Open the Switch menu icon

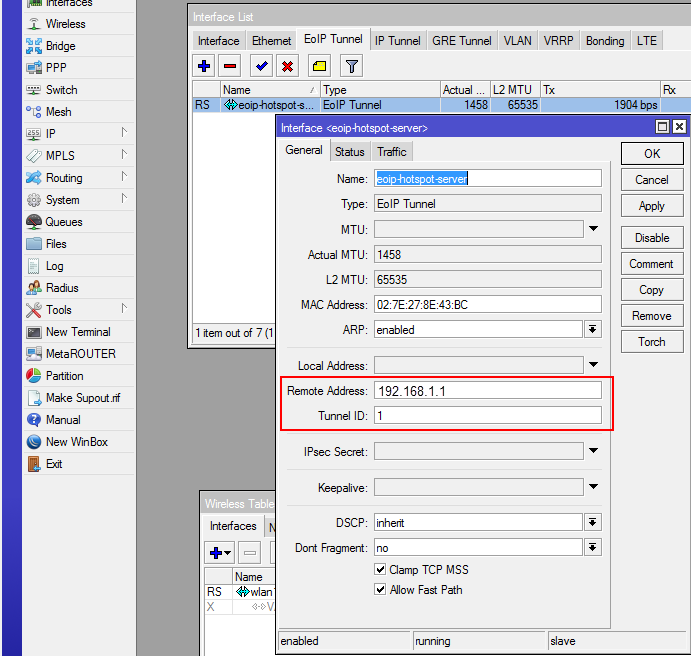point(34,90)
